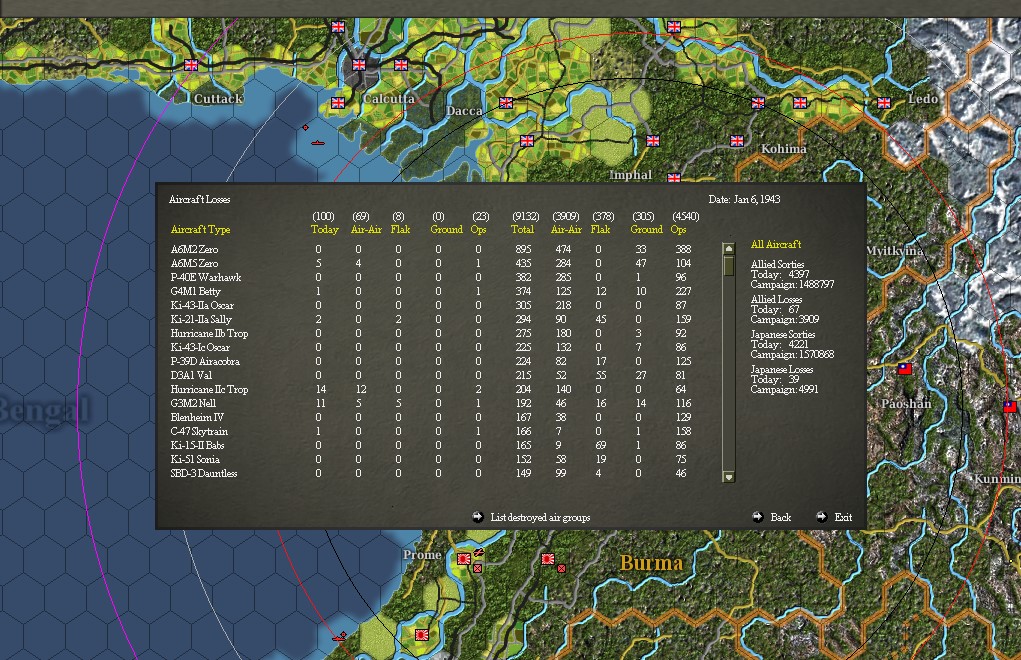Select the British base flag left of Ledo
Screen dimensions: 1021x660
(x=884, y=103)
